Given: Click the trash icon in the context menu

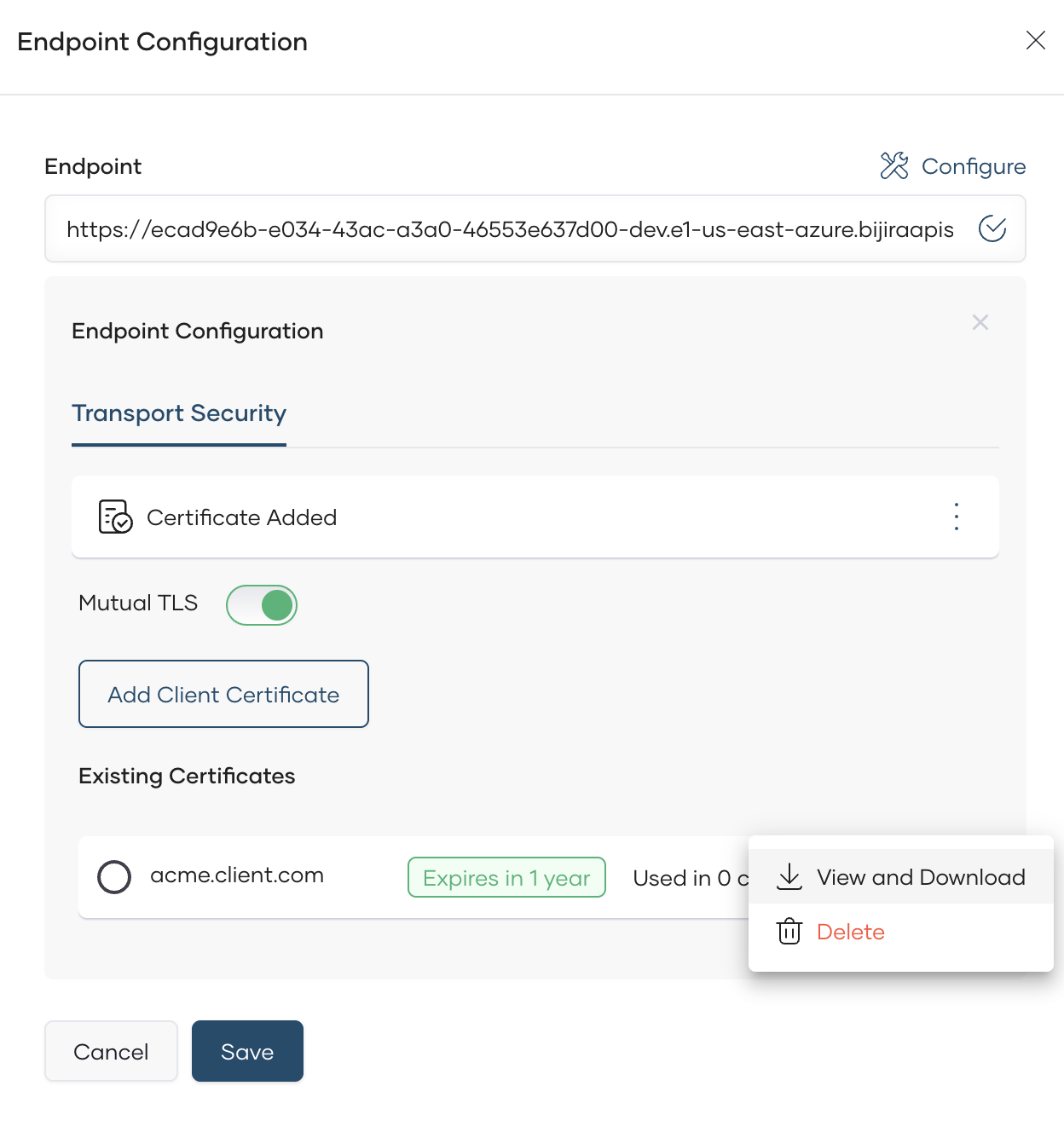Looking at the screenshot, I should tap(789, 931).
